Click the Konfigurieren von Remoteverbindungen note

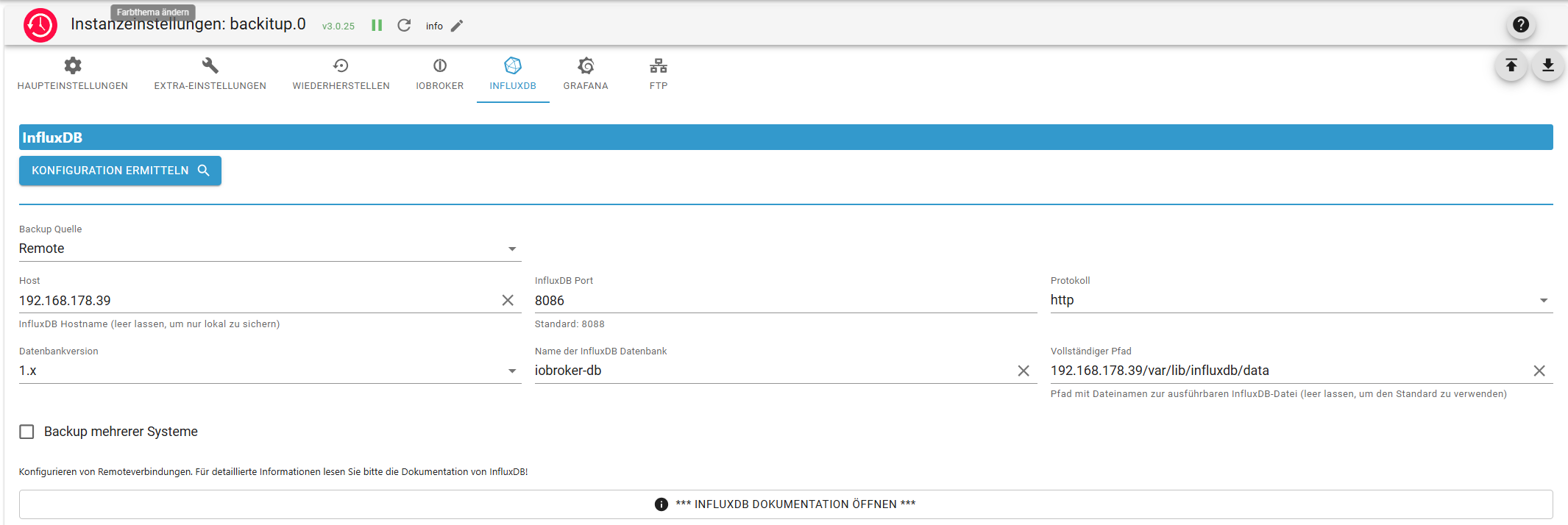pyautogui.click(x=273, y=471)
